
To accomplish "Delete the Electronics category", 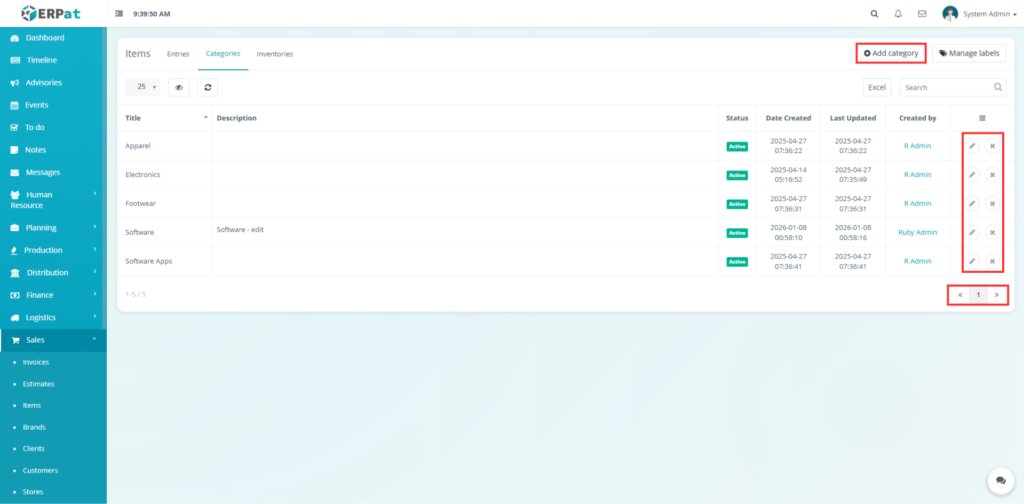I will [x=992, y=175].
